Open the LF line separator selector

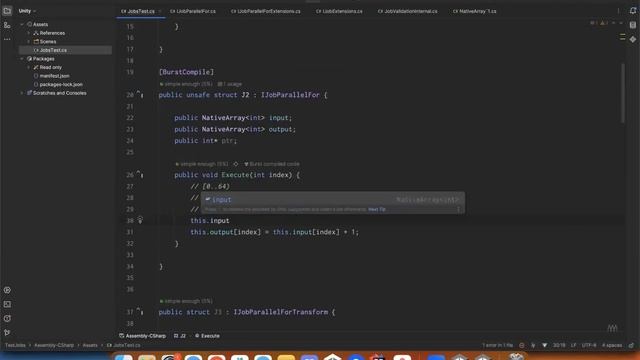coord(573,345)
